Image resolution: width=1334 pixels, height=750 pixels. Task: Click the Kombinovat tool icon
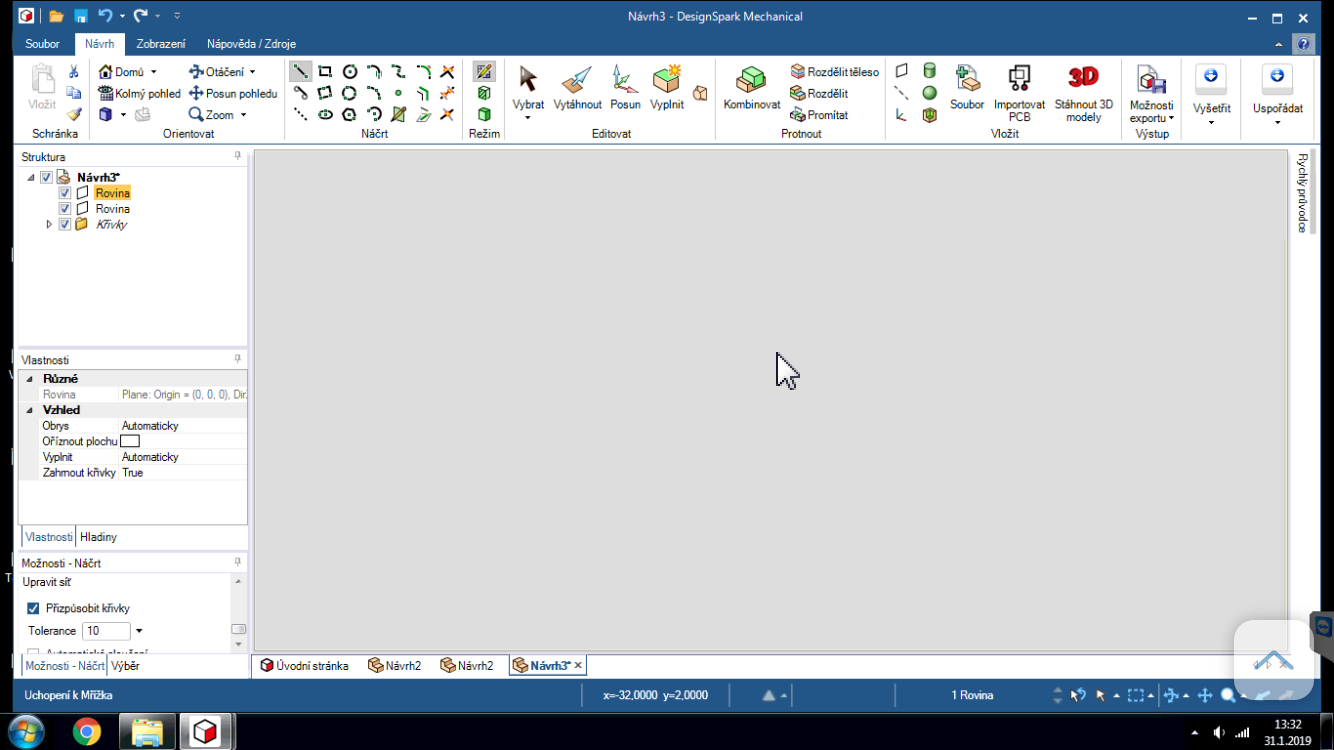pyautogui.click(x=751, y=88)
